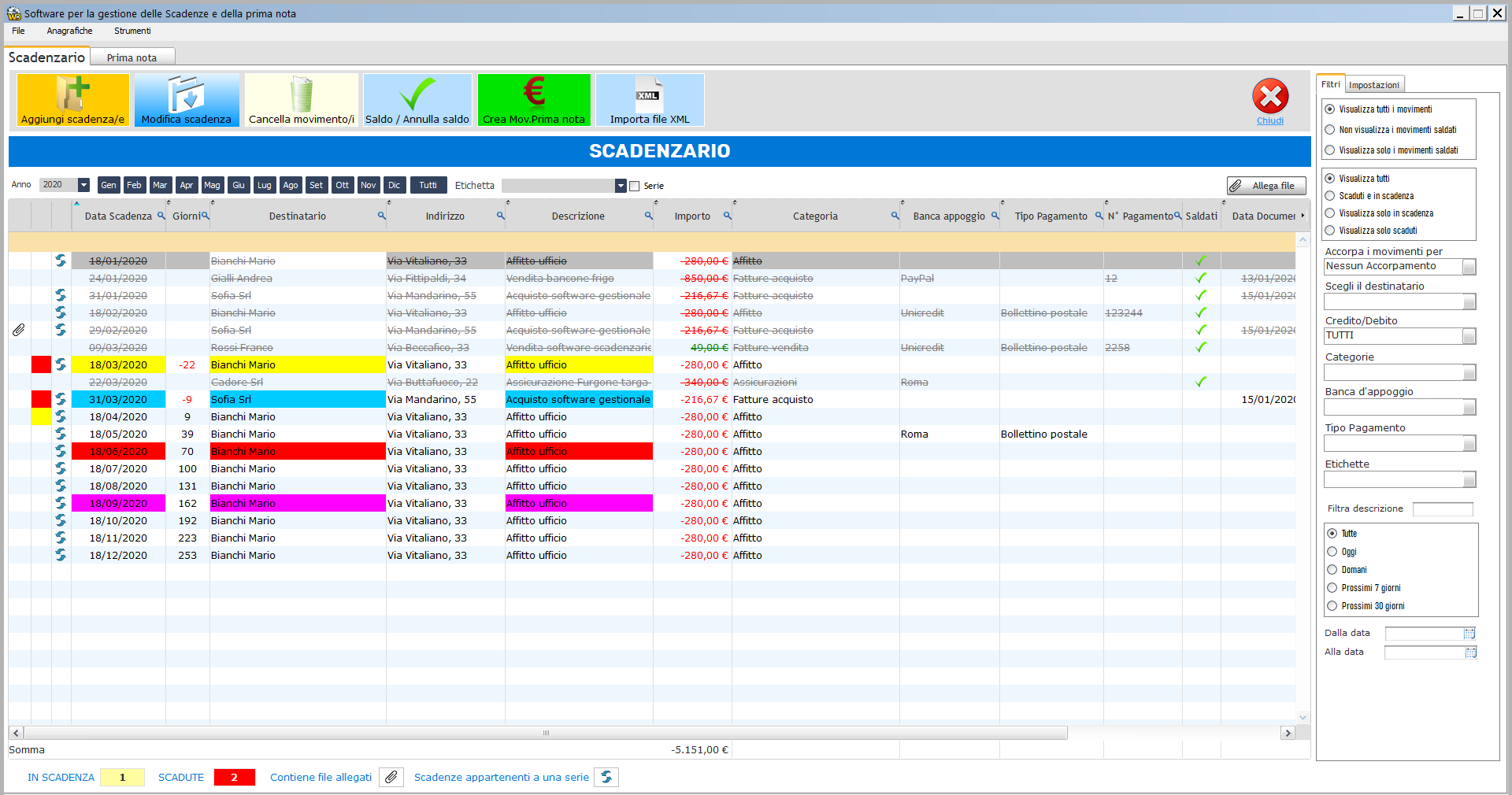The image size is (1512, 795).
Task: Click the paperclip icon beside Contiene file allegati
Action: point(391,778)
